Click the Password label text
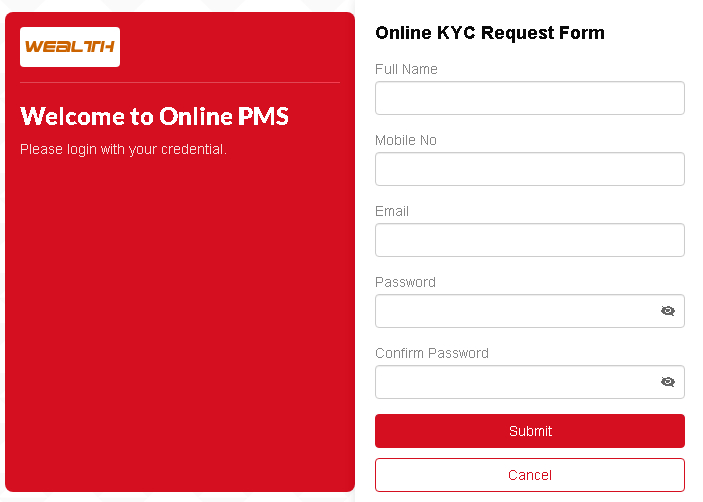Image resolution: width=703 pixels, height=502 pixels. 405,282
